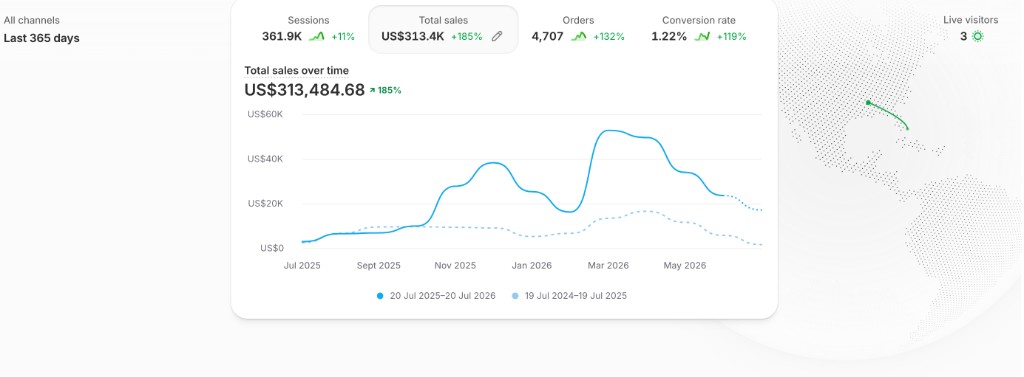1024x377 pixels.
Task: Toggle the 19 Jul 2024–19 Jul 2025 legend entry
Action: click(569, 296)
